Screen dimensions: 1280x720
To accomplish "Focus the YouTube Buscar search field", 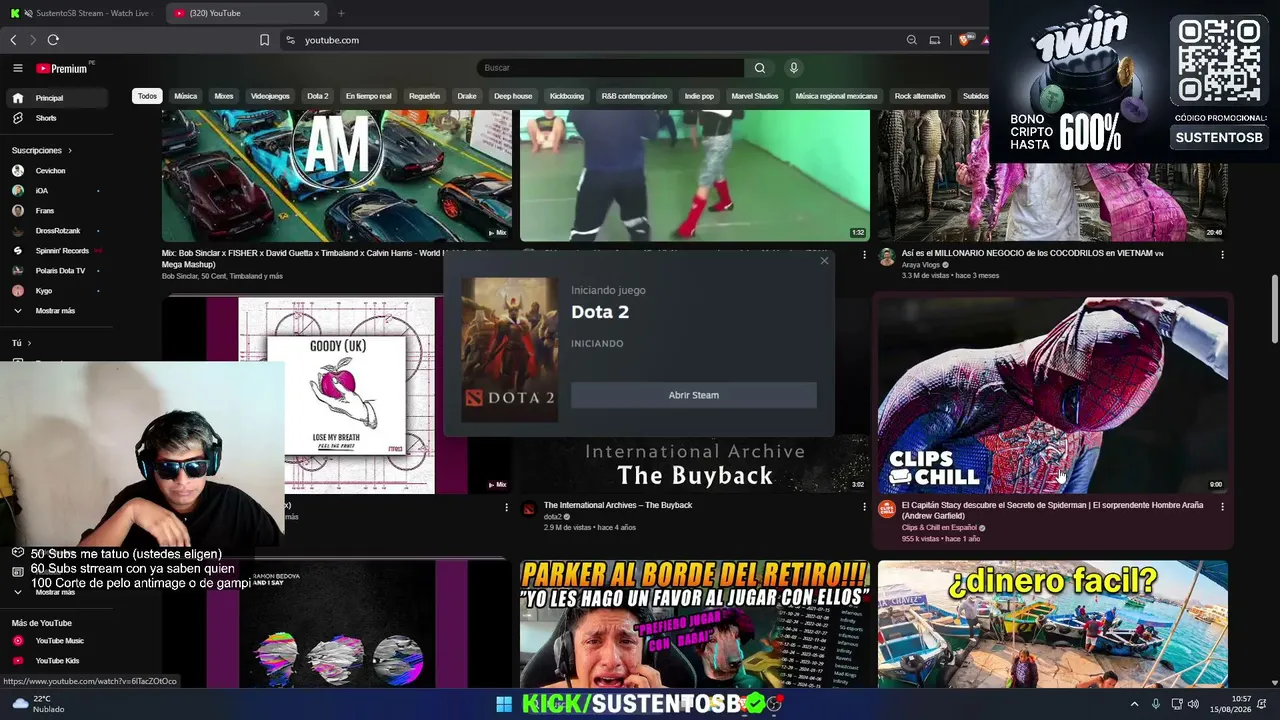I will coord(611,68).
